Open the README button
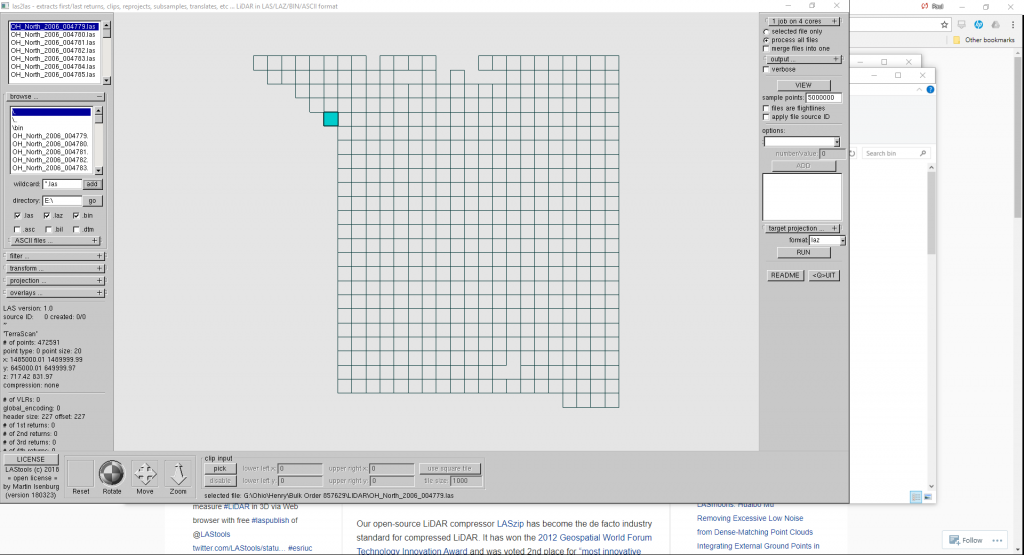Screen dimensions: 1024x555 coord(784,276)
